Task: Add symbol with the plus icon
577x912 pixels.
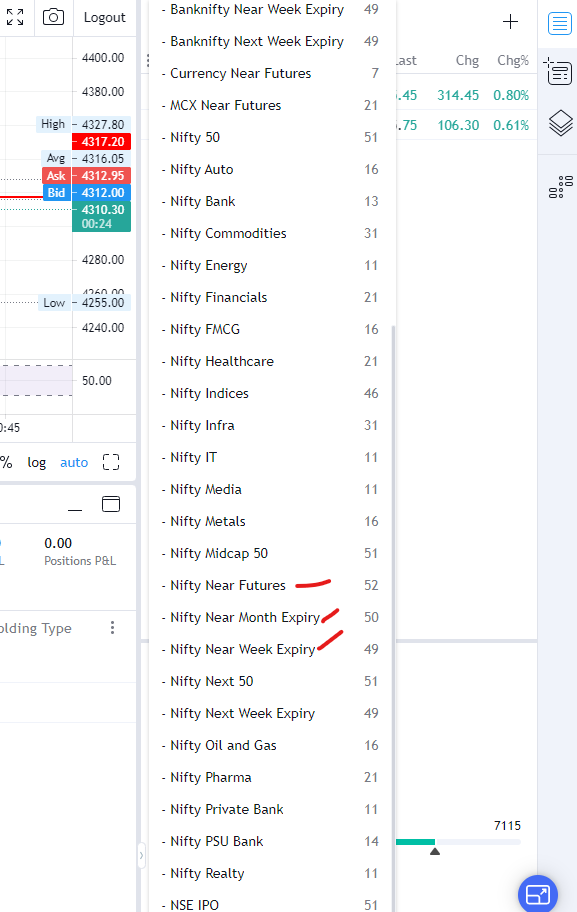Action: [x=510, y=22]
